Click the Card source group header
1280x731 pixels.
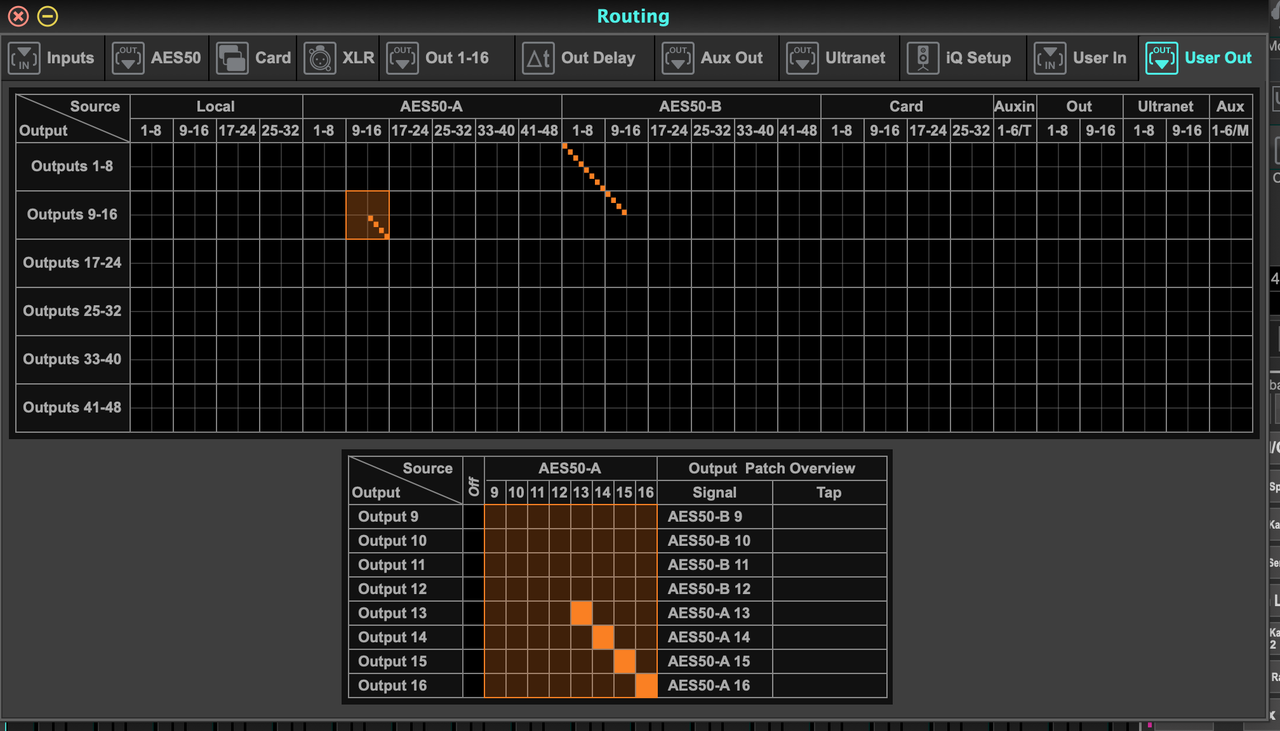pos(907,106)
